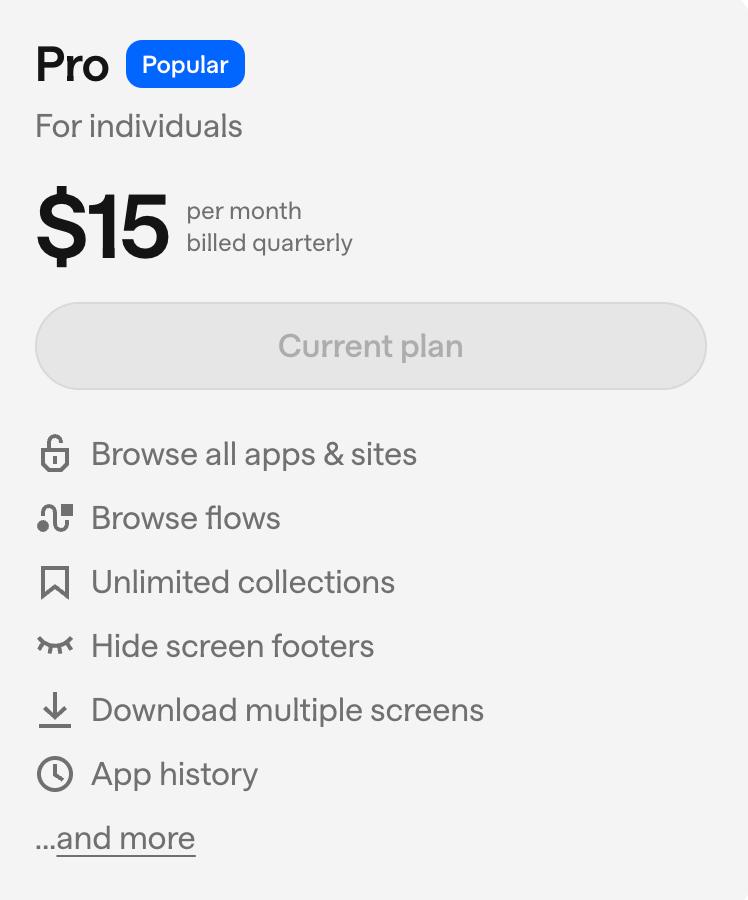This screenshot has height=900, width=748.
Task: Click the flows path icon
Action: pyautogui.click(x=55, y=518)
